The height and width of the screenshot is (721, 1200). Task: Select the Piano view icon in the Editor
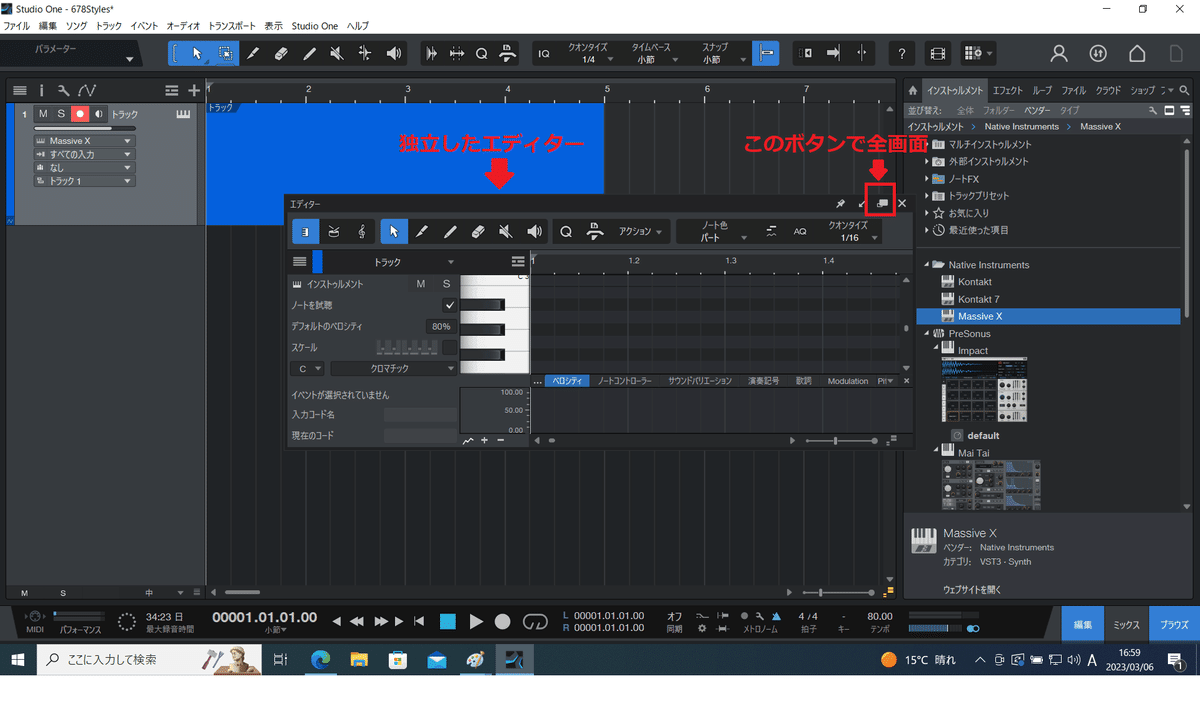click(306, 231)
